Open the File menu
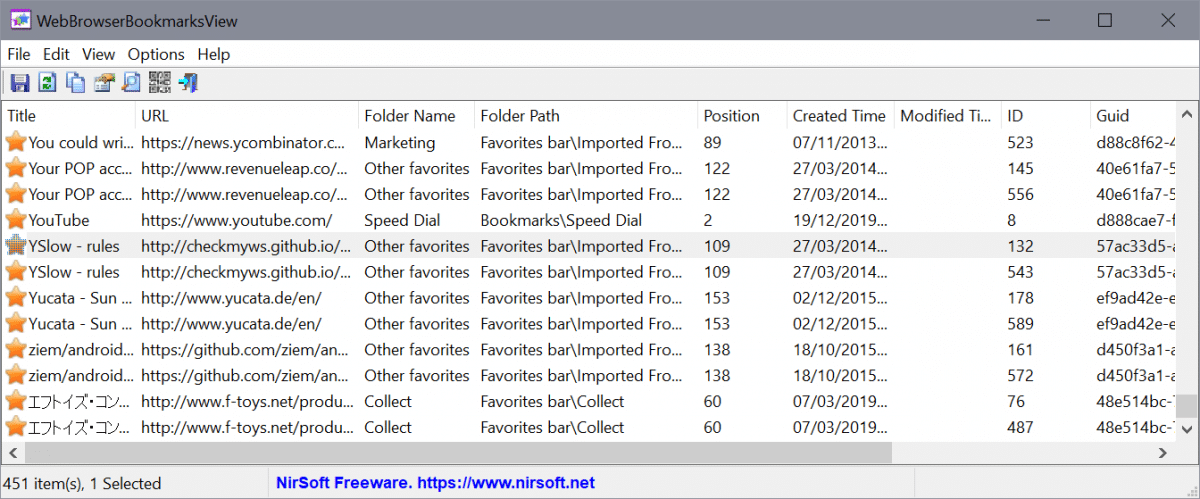Viewport: 1200px width, 499px height. click(x=19, y=54)
